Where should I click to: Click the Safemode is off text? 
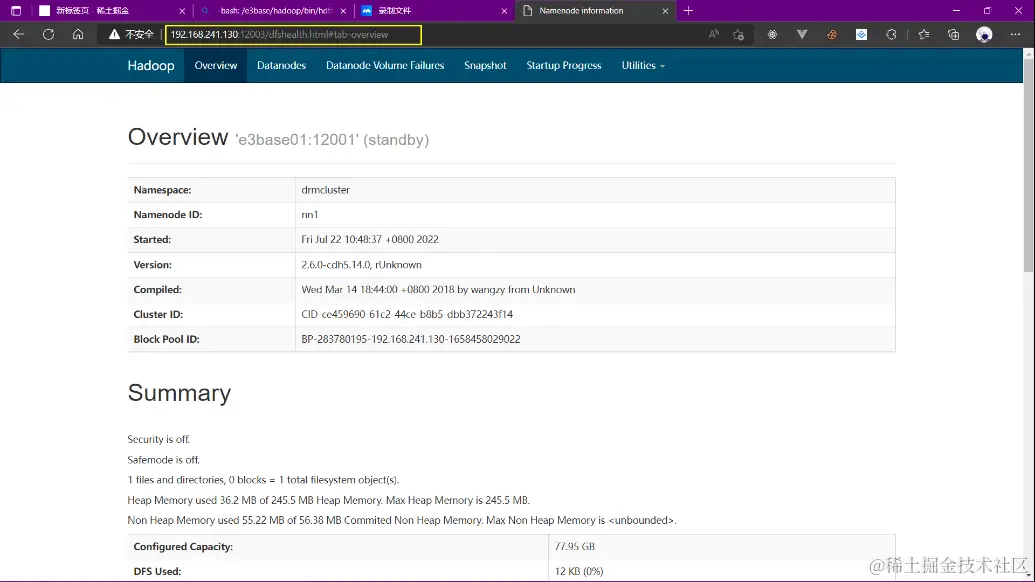[x=163, y=460]
